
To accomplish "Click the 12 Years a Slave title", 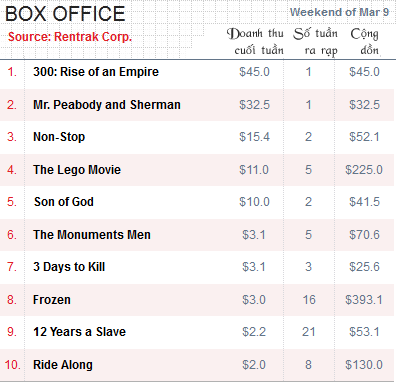I will [x=79, y=332].
